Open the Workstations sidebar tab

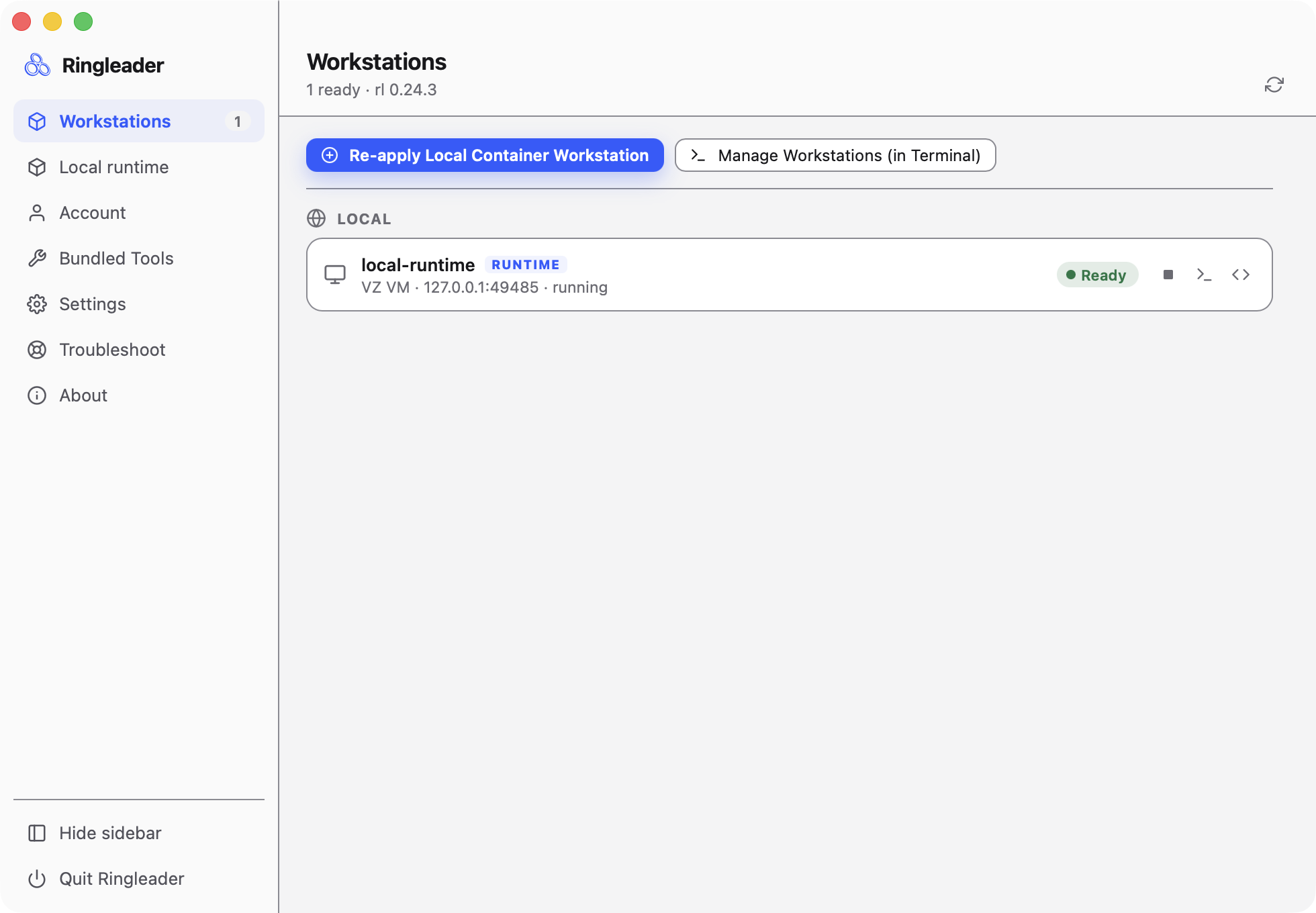point(139,121)
